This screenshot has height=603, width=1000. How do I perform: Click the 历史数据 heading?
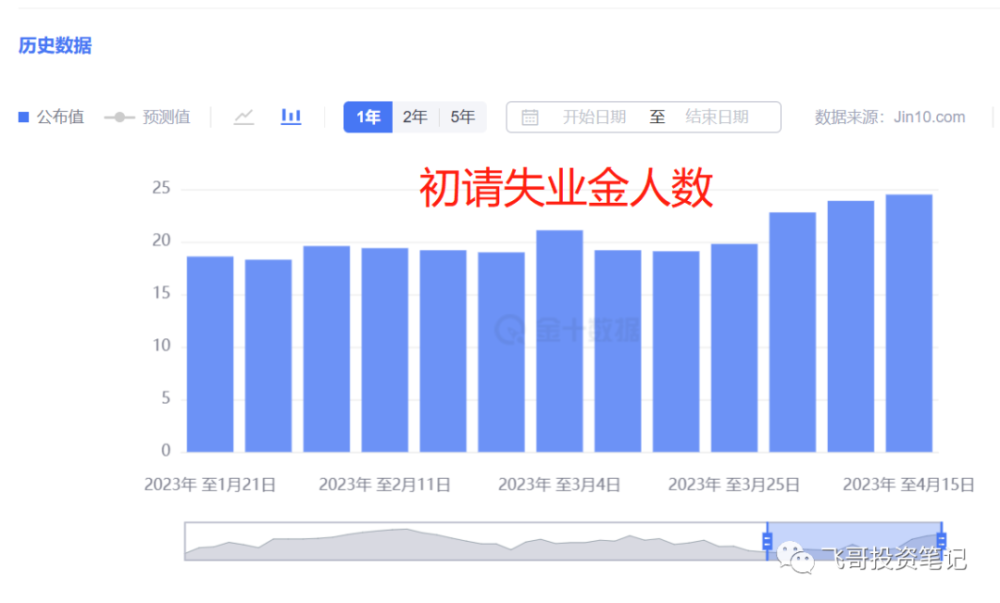point(55,46)
